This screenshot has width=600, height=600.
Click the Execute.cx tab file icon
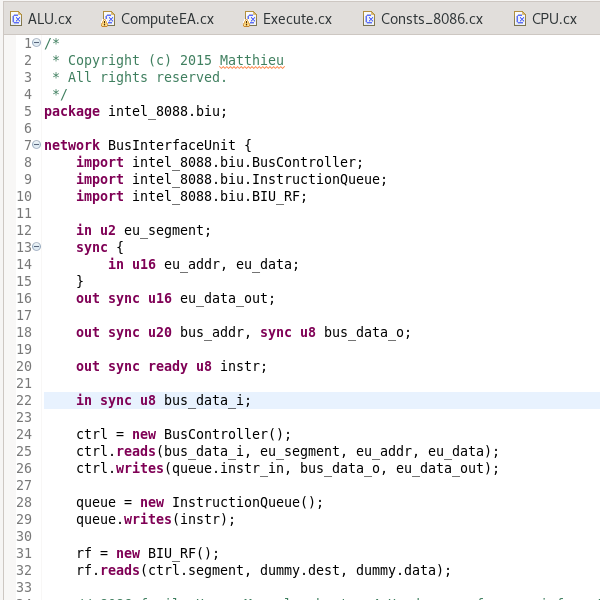tap(249, 18)
